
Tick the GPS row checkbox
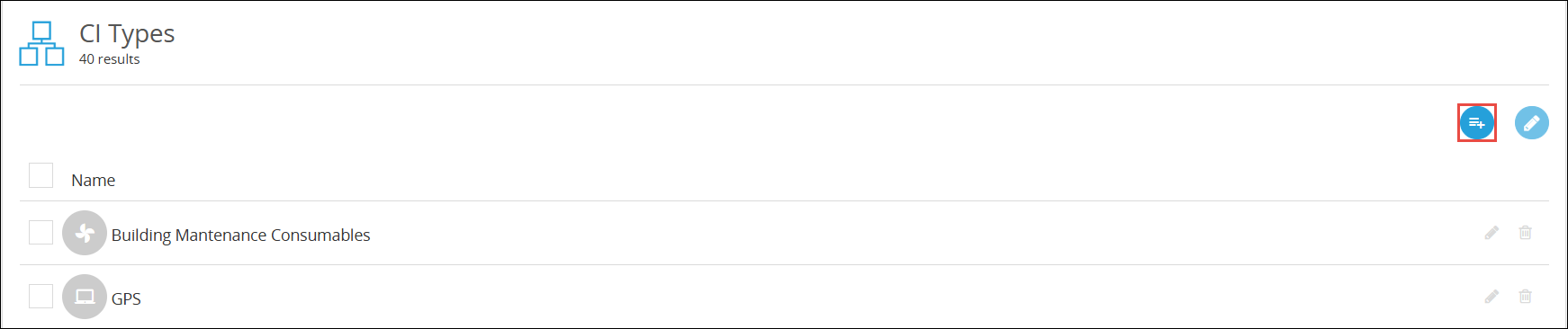tap(41, 296)
